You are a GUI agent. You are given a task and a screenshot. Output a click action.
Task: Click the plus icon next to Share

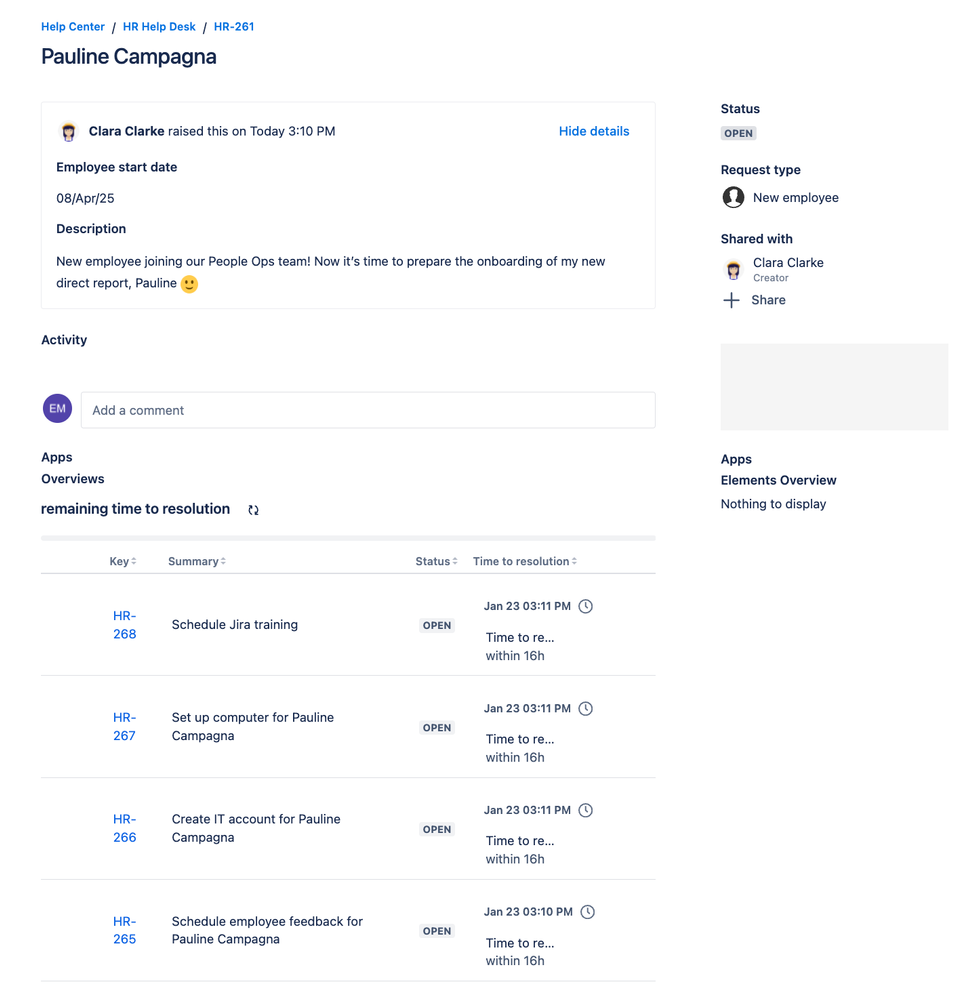731,300
